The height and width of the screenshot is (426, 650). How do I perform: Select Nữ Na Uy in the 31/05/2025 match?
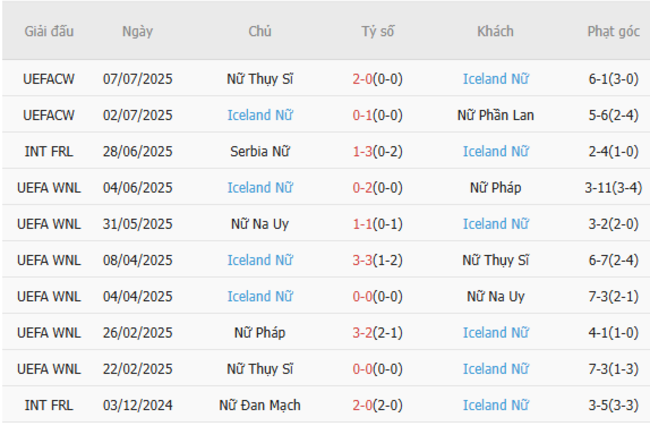point(260,223)
